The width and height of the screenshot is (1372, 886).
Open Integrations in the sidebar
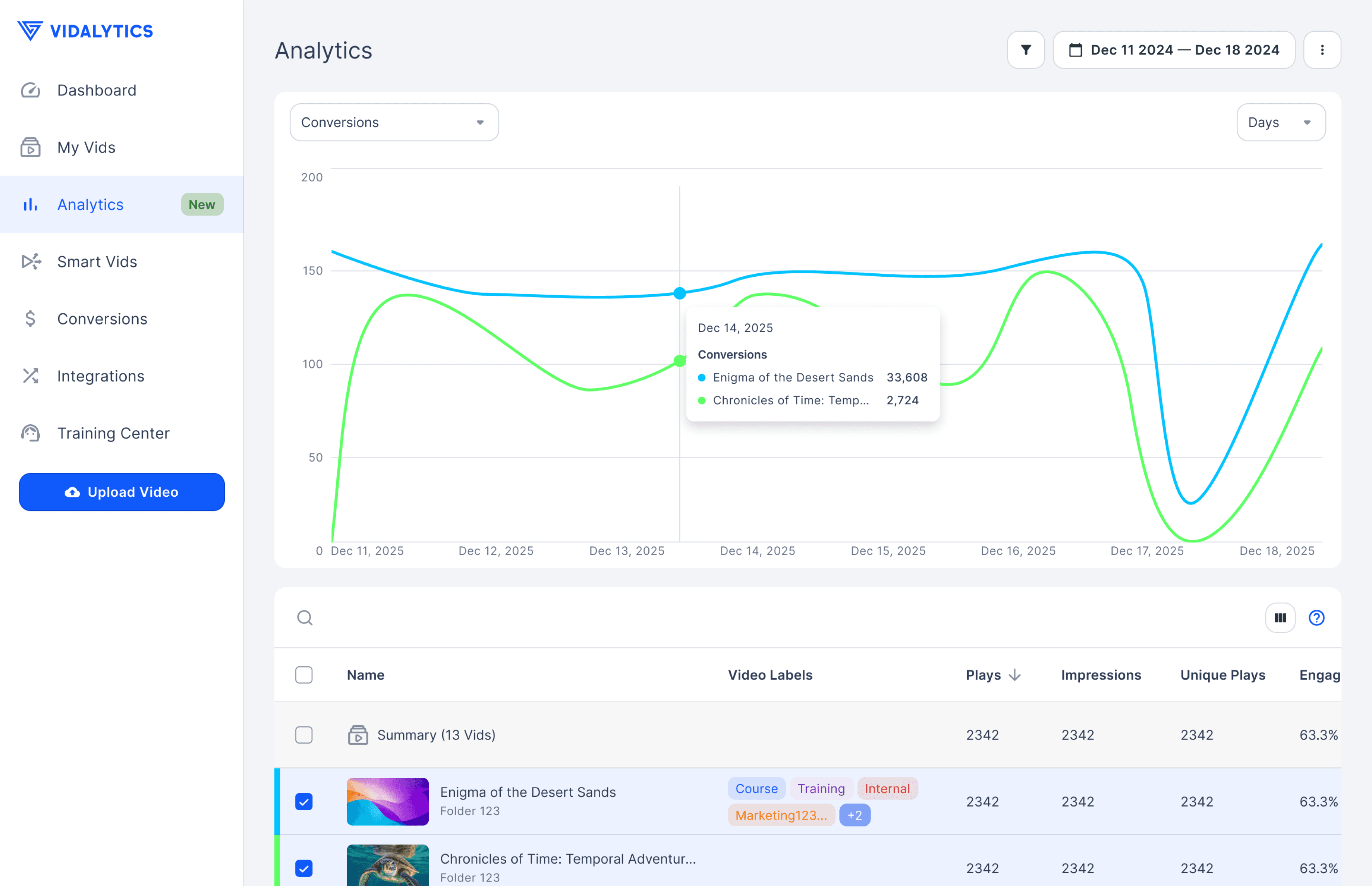[x=122, y=376]
